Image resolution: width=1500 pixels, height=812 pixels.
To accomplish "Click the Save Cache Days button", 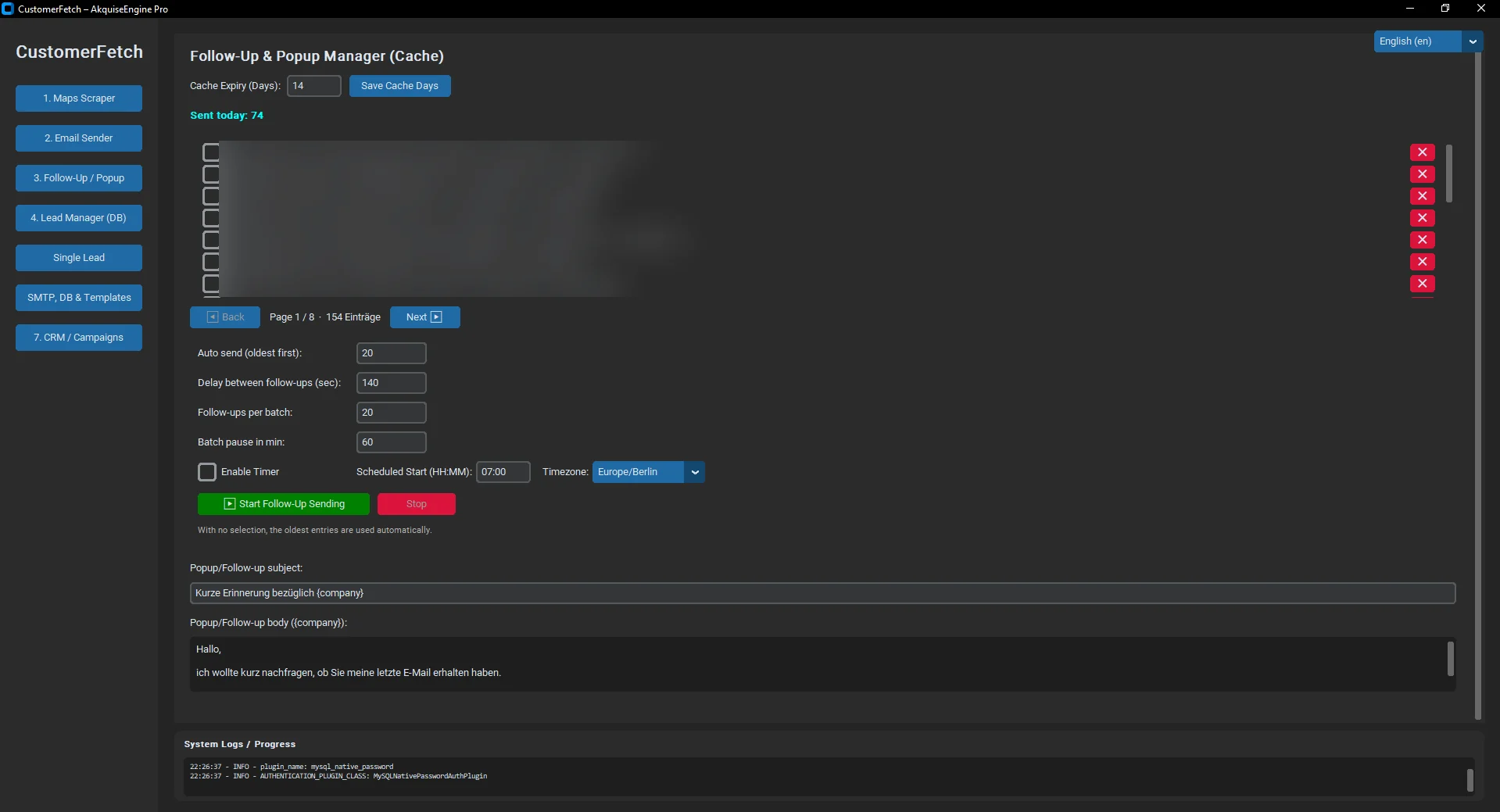I will pyautogui.click(x=399, y=86).
